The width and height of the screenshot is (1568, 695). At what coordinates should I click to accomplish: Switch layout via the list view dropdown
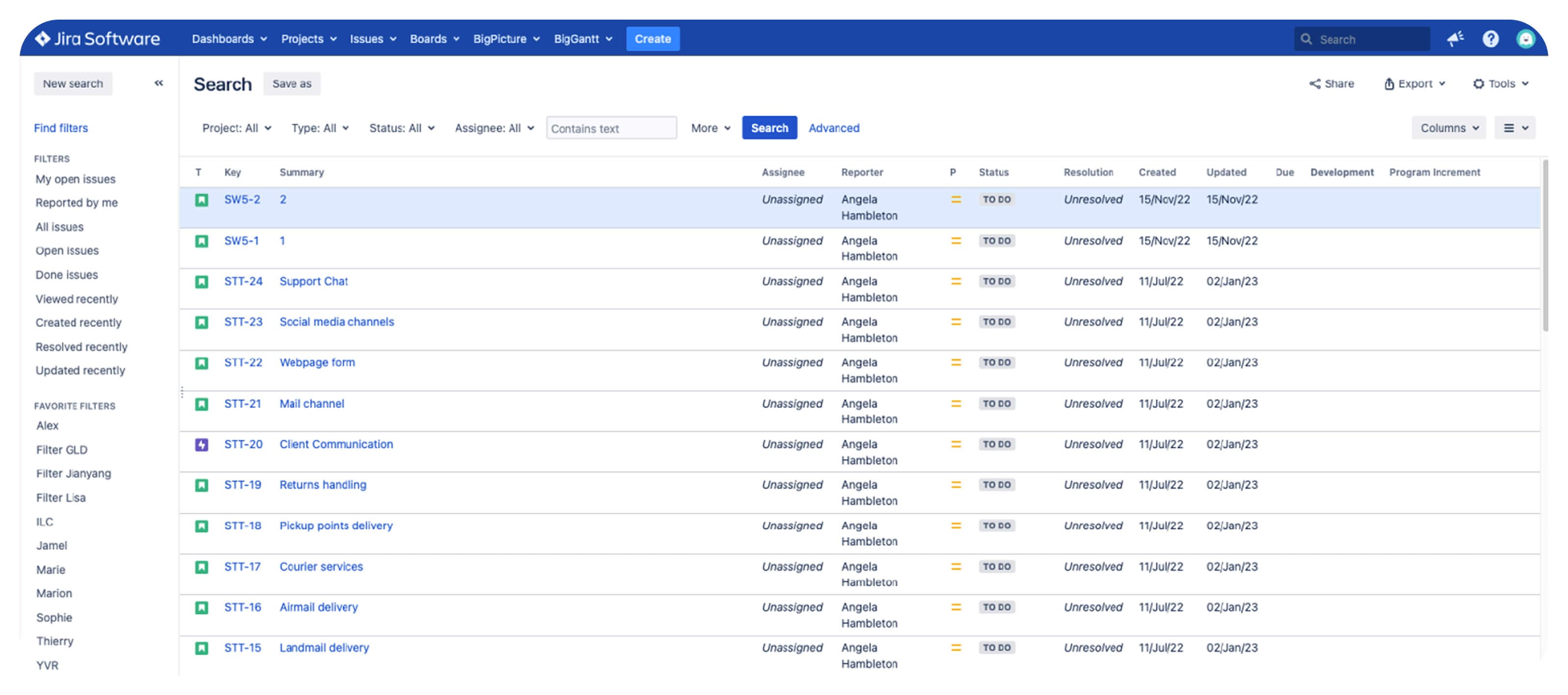(x=1515, y=128)
